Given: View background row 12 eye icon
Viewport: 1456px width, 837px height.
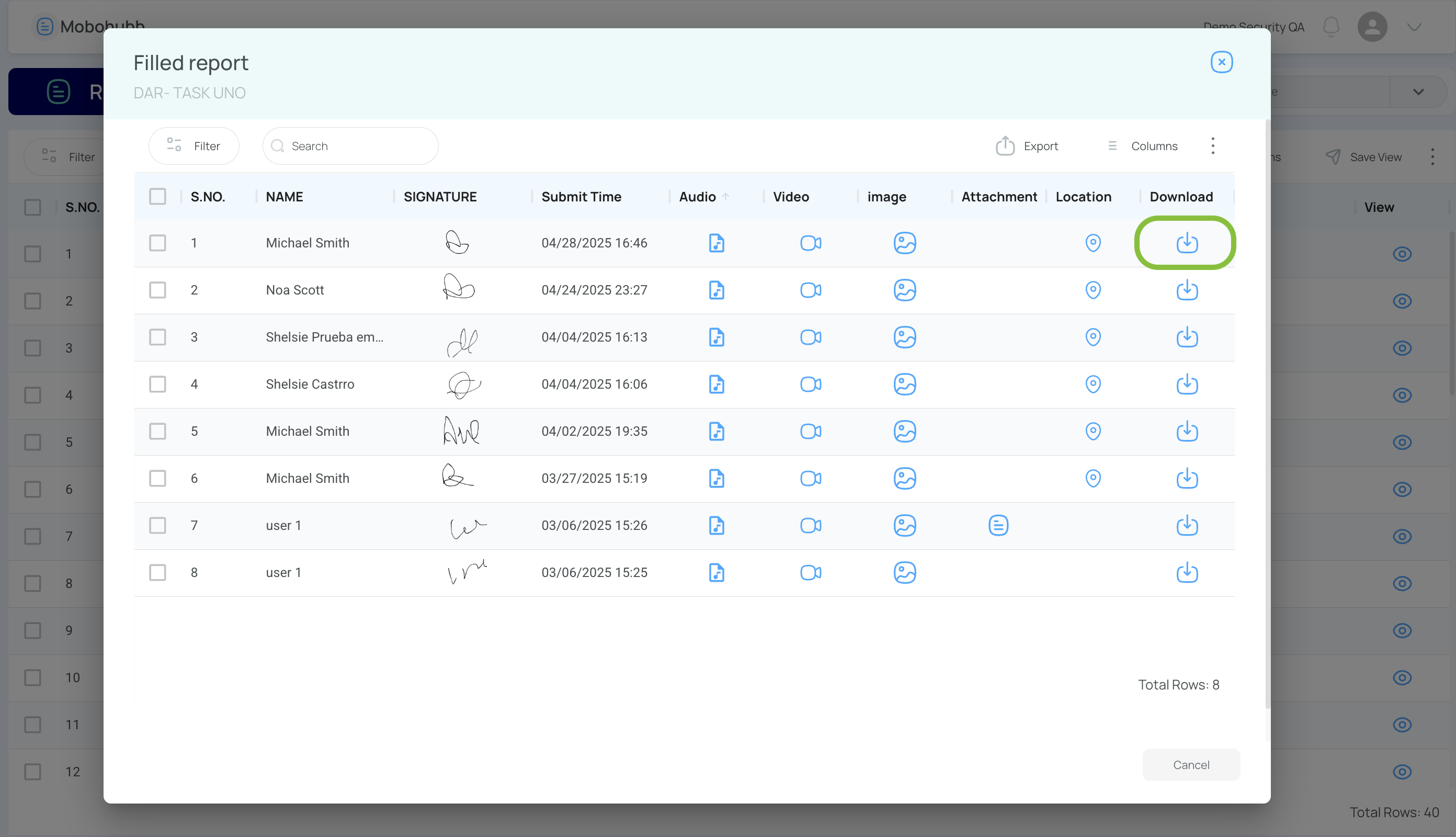Looking at the screenshot, I should (1402, 772).
